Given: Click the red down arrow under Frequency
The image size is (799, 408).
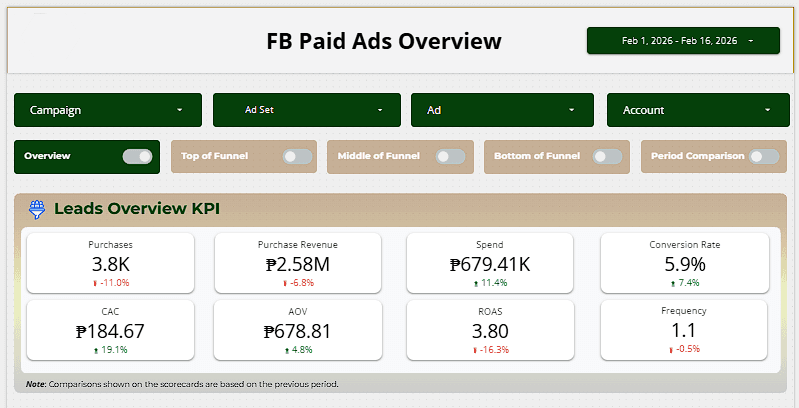Looking at the screenshot, I should pyautogui.click(x=671, y=350).
